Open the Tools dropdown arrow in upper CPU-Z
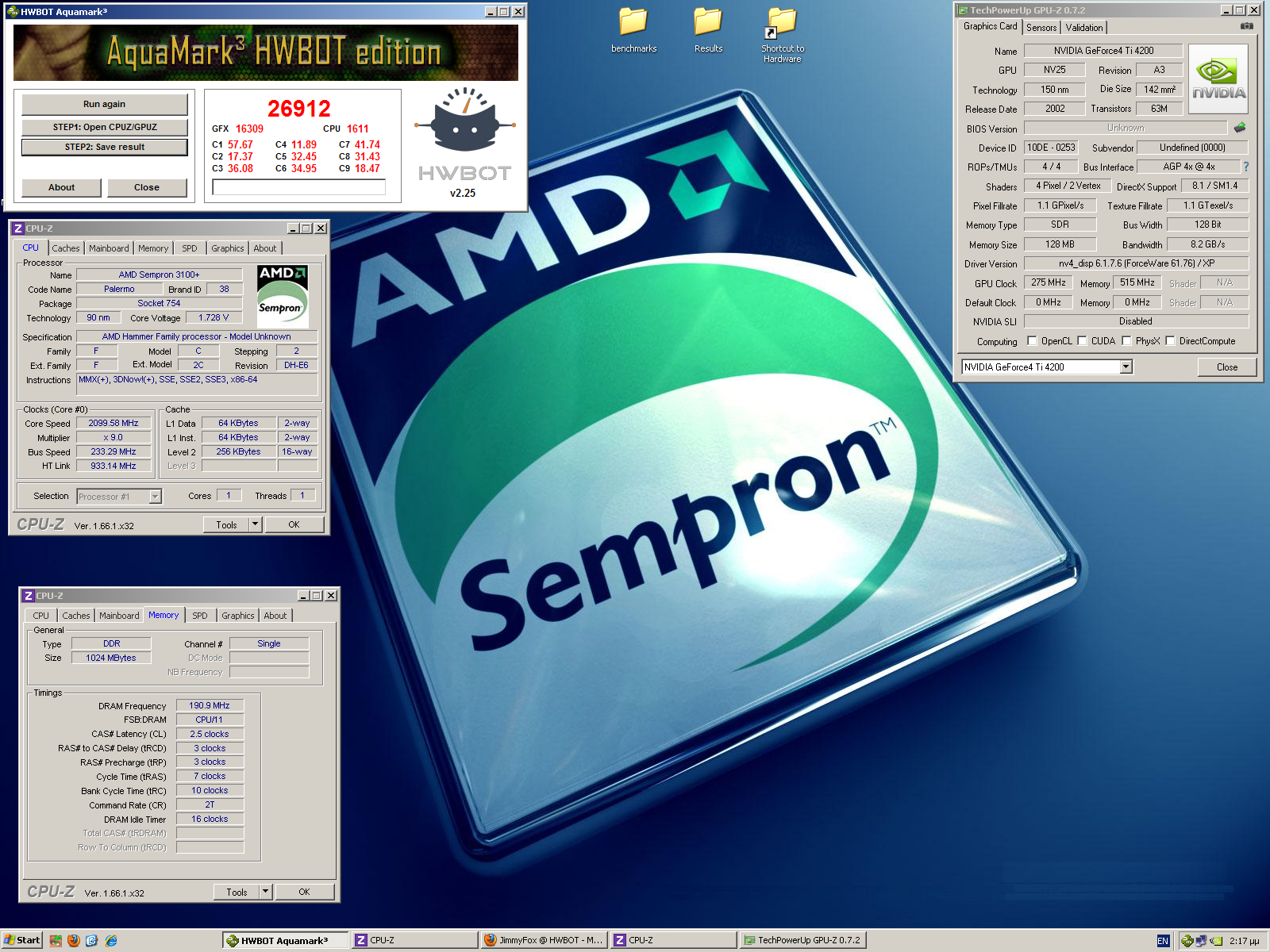This screenshot has width=1270, height=952. (x=255, y=524)
